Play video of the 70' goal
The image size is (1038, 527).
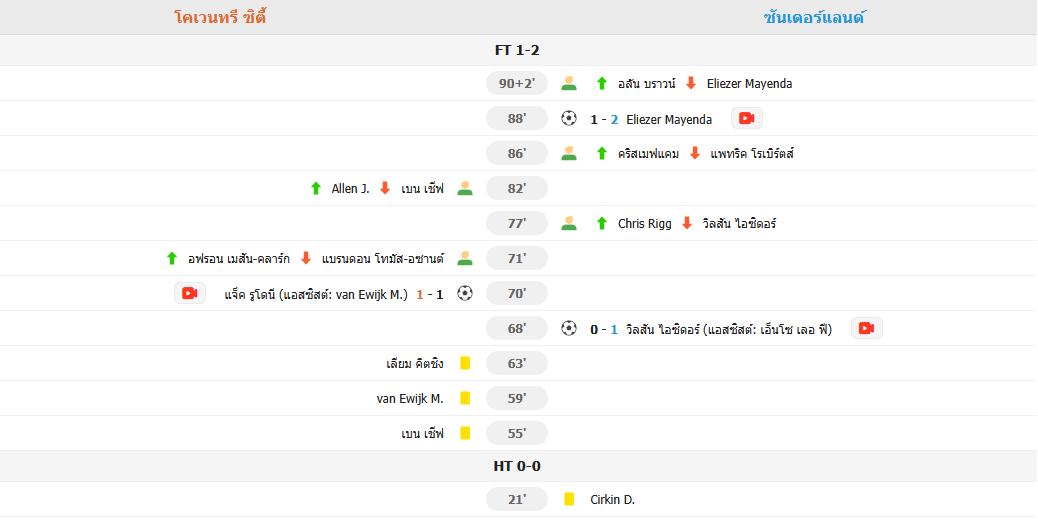(190, 293)
